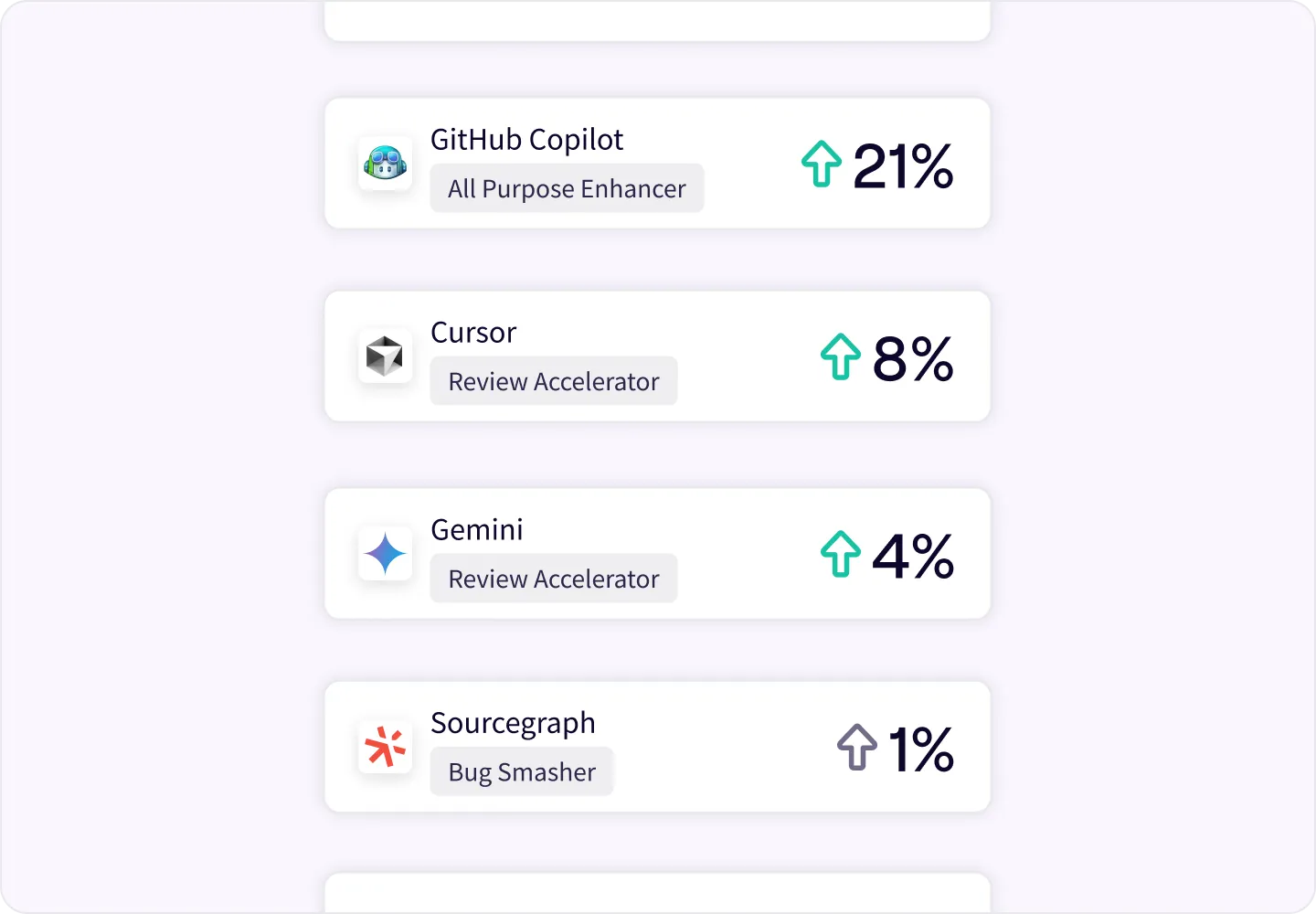Image resolution: width=1316 pixels, height=914 pixels.
Task: Click the Gemini sparkle star icon
Action: pos(385,554)
